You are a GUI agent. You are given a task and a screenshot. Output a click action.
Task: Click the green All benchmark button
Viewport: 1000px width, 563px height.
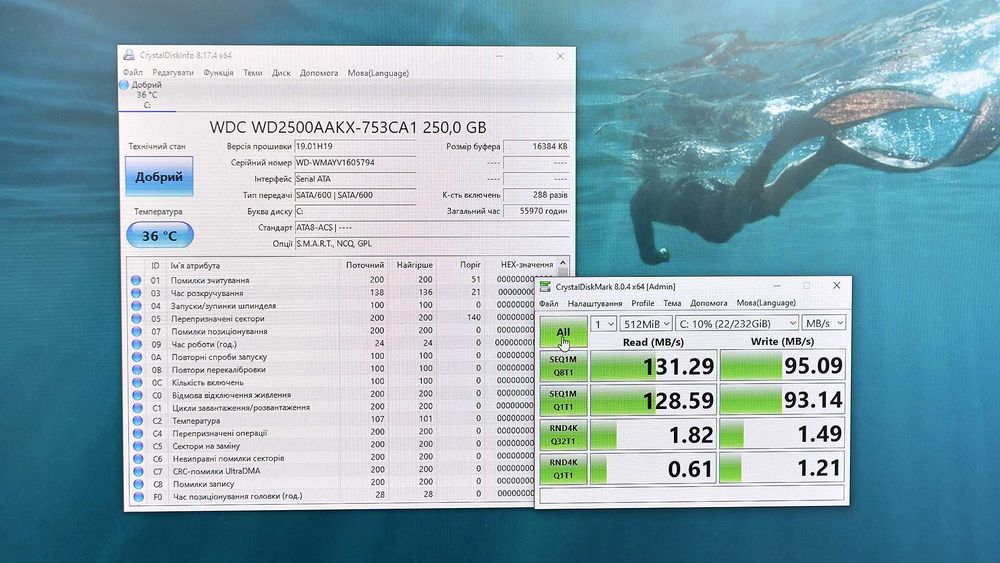coord(563,332)
